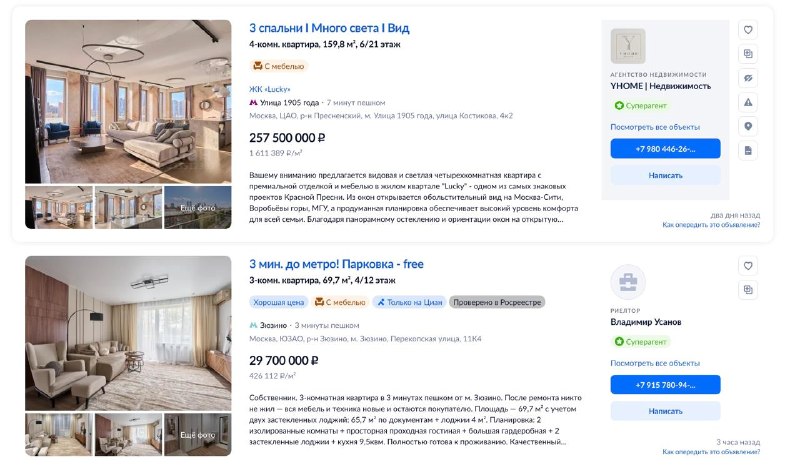Reveal phone number +7 980 446-26

coord(665,149)
